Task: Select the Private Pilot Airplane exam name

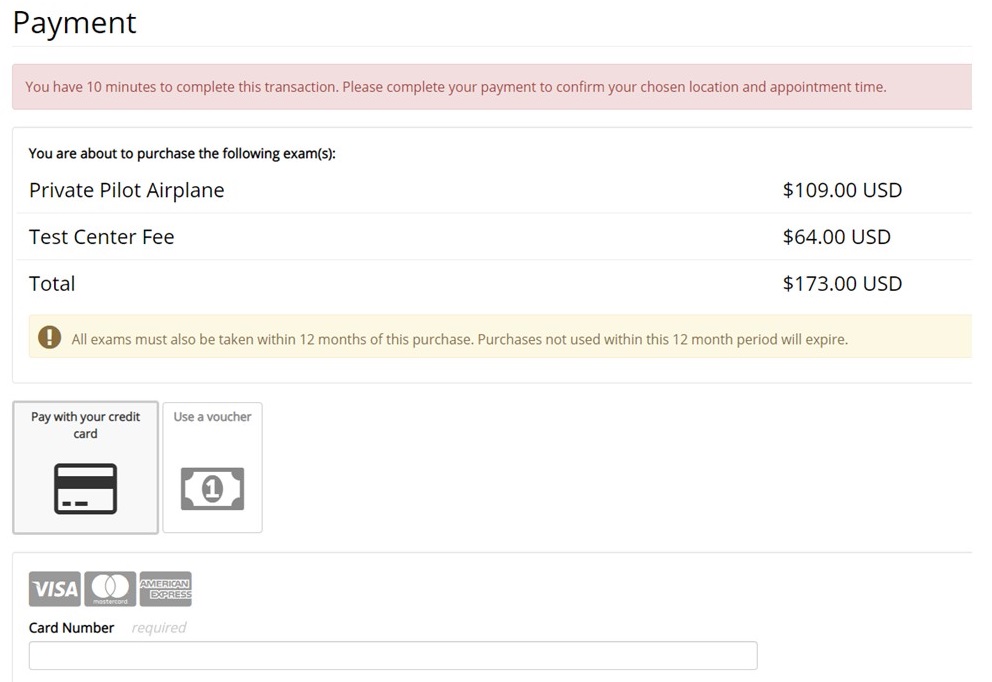Action: 126,190
